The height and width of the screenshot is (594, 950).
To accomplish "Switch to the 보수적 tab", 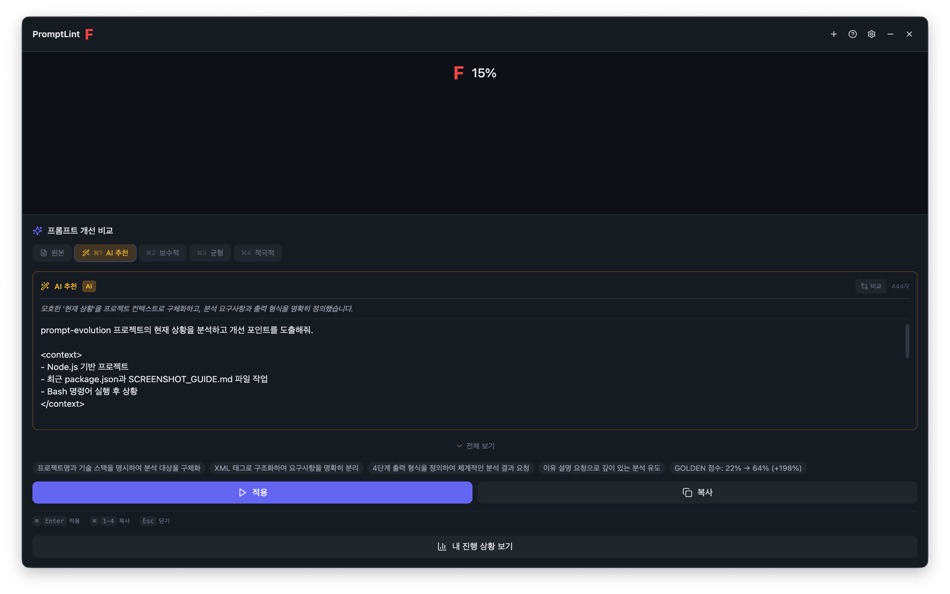I will click(162, 253).
